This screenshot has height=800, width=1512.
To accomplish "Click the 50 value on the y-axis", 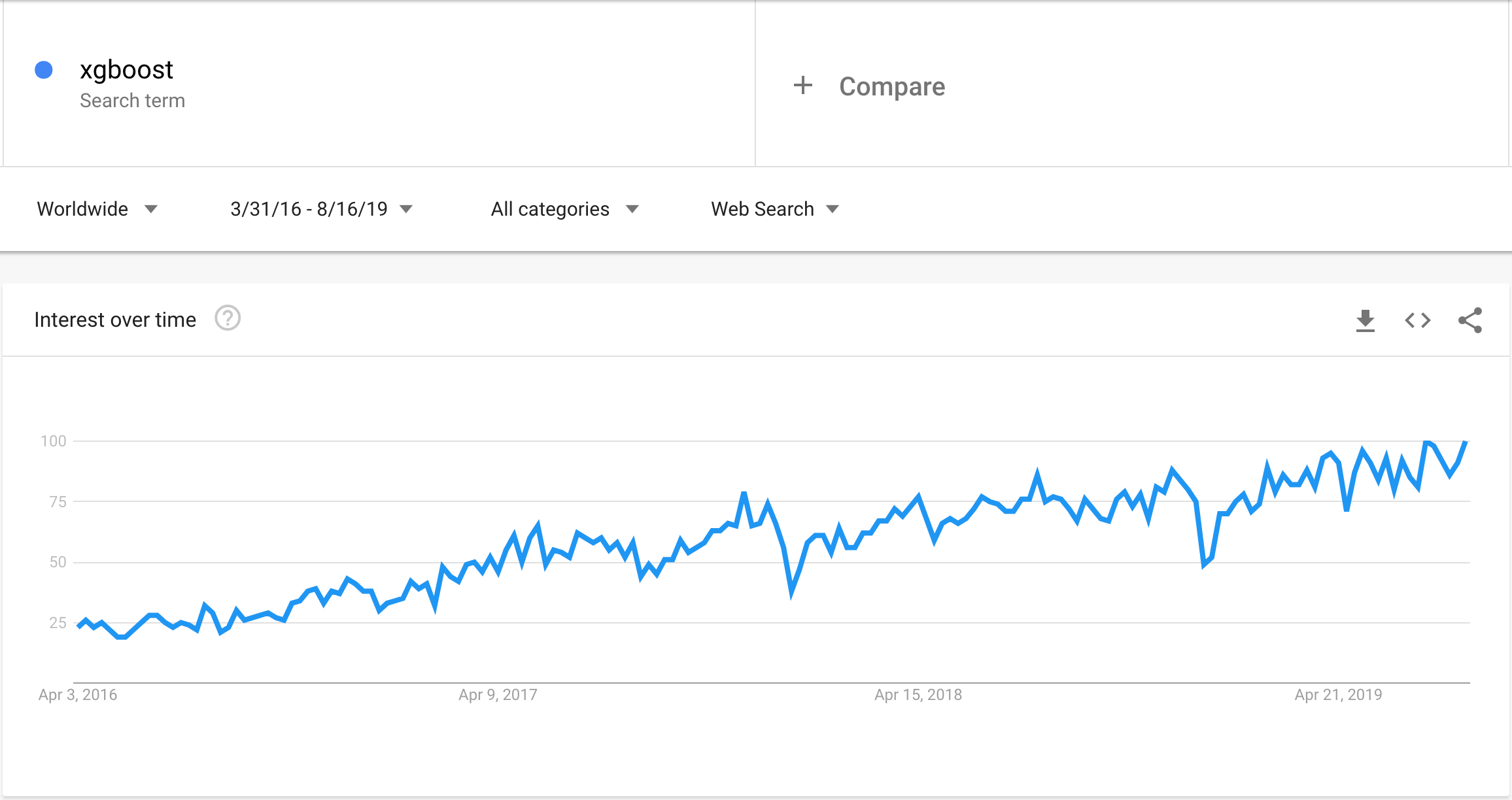I will tap(58, 562).
